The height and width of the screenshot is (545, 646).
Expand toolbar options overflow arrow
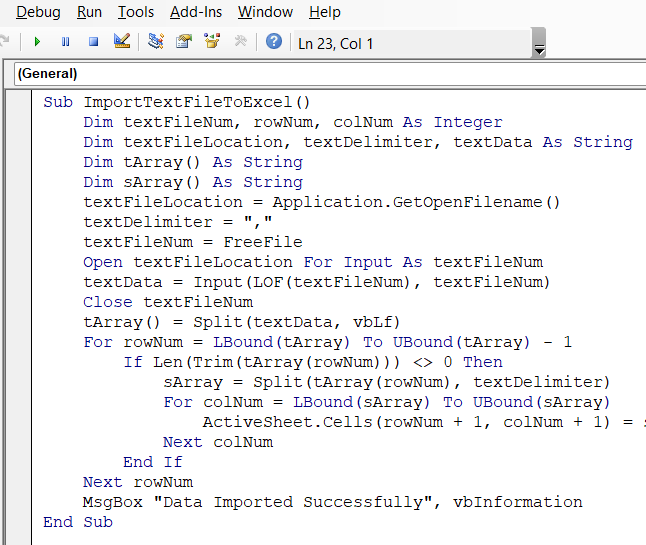pos(539,43)
